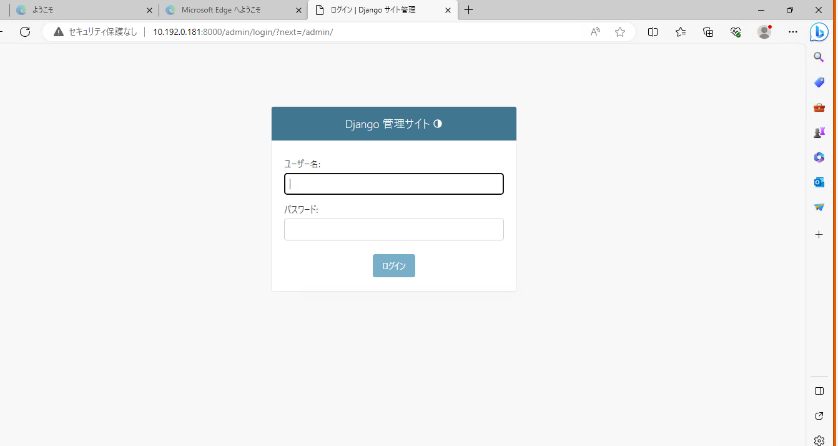Focus the ユーザー名 username input field

tap(394, 184)
